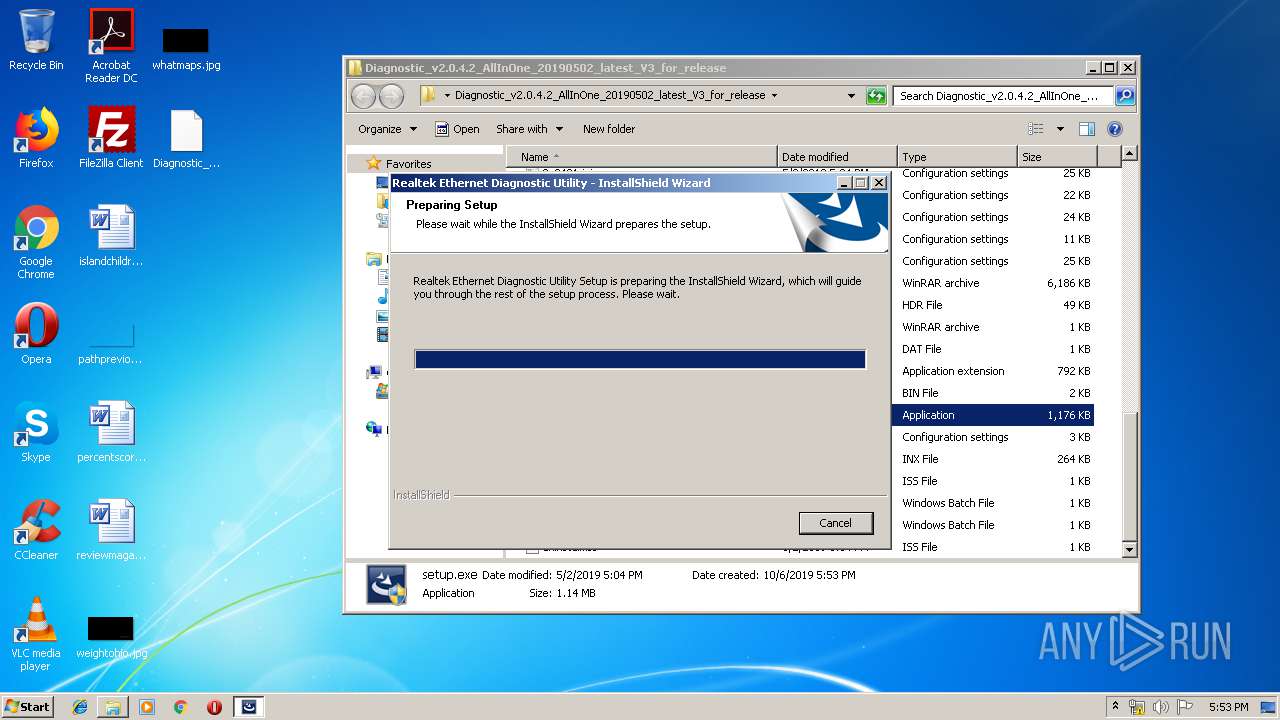Click the file list scroll-up arrow
1280x720 pixels.
point(1130,154)
